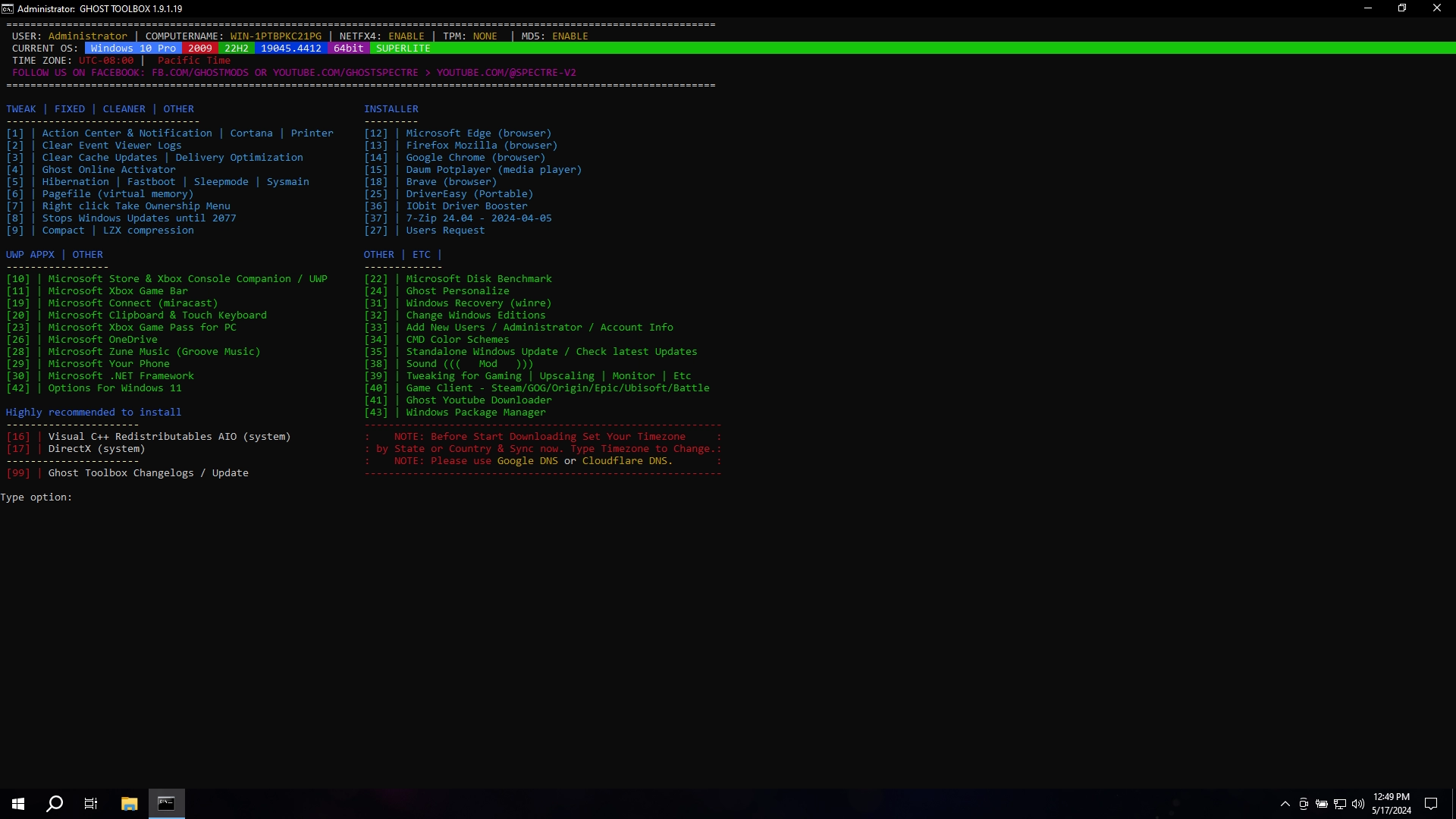Show hidden system tray icons
The width and height of the screenshot is (1456, 819).
coord(1285,804)
